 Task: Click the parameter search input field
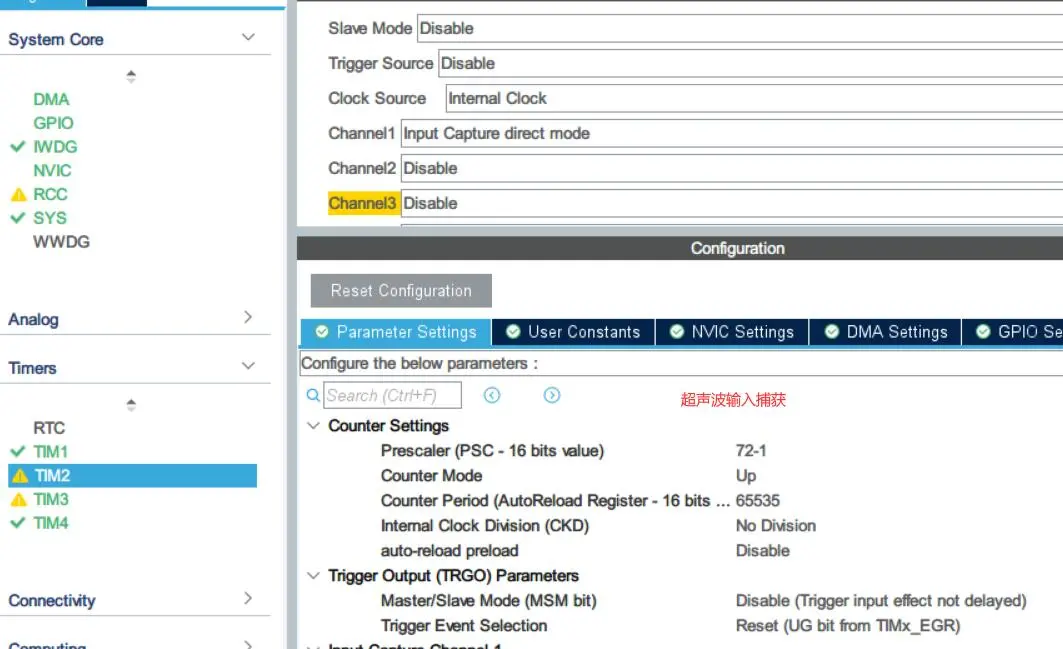pyautogui.click(x=393, y=395)
